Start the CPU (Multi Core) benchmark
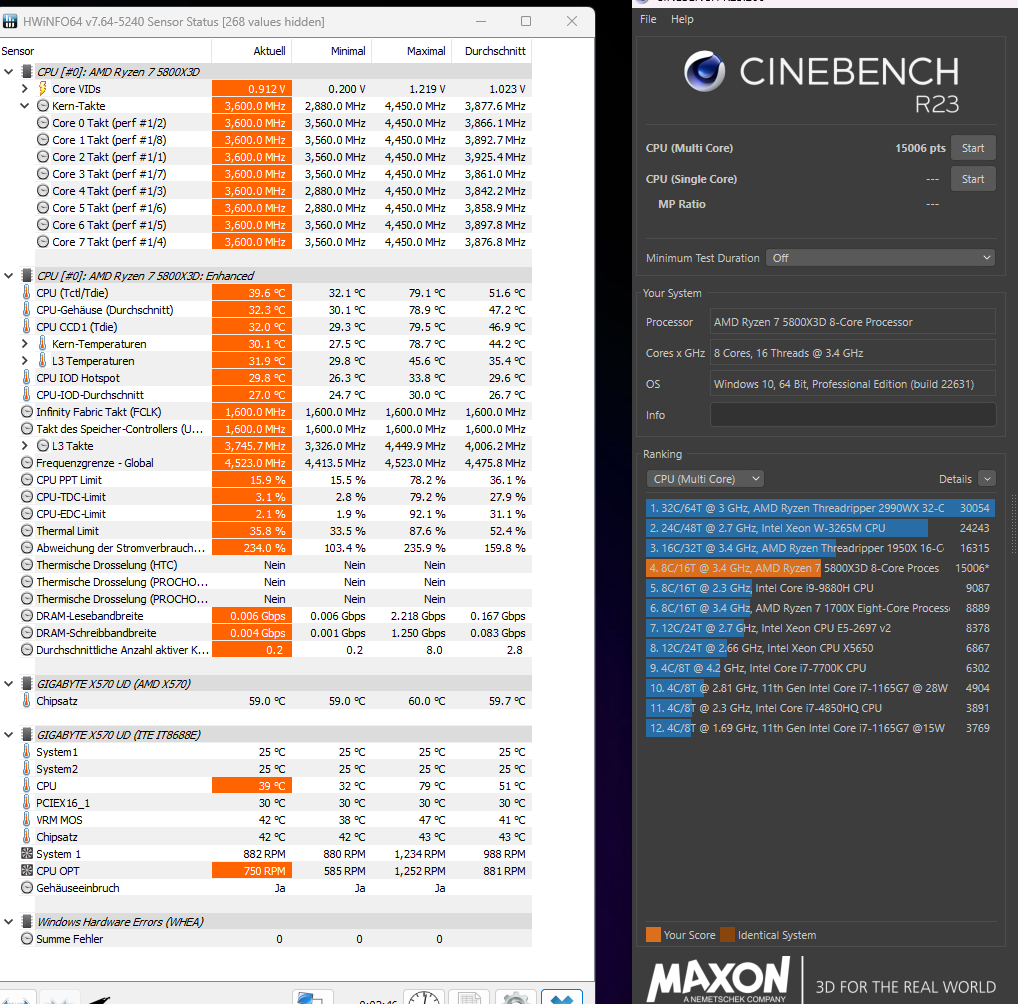1018x1004 pixels. (973, 148)
